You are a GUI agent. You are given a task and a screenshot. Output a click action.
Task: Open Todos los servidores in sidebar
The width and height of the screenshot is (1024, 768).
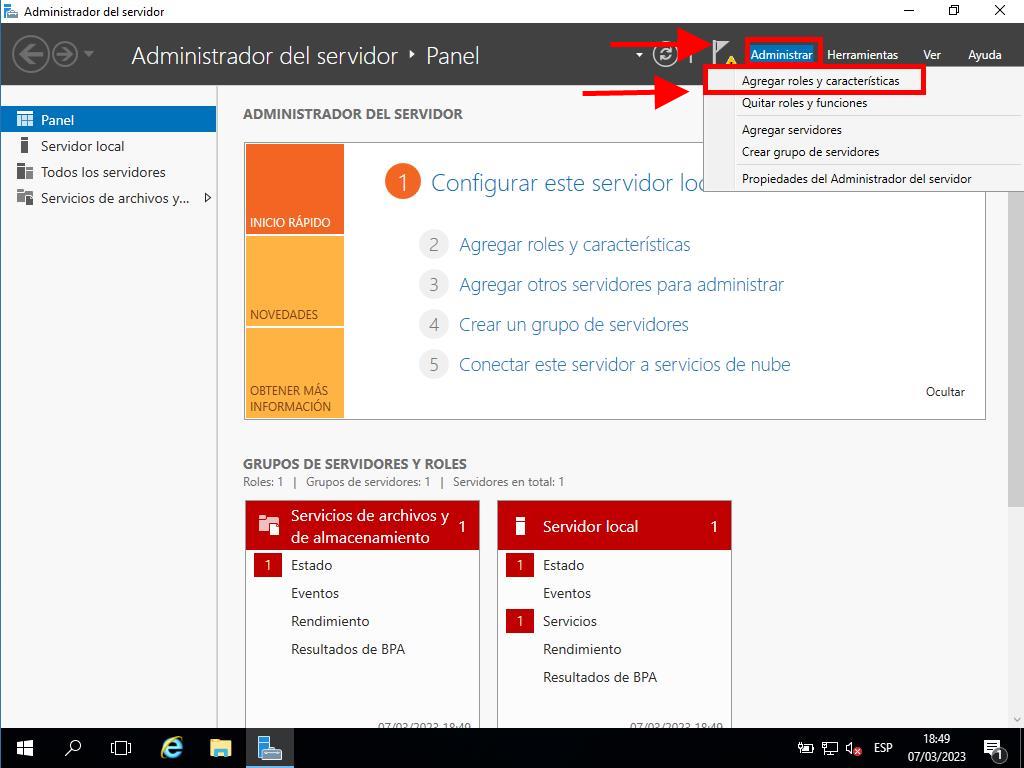pos(103,172)
